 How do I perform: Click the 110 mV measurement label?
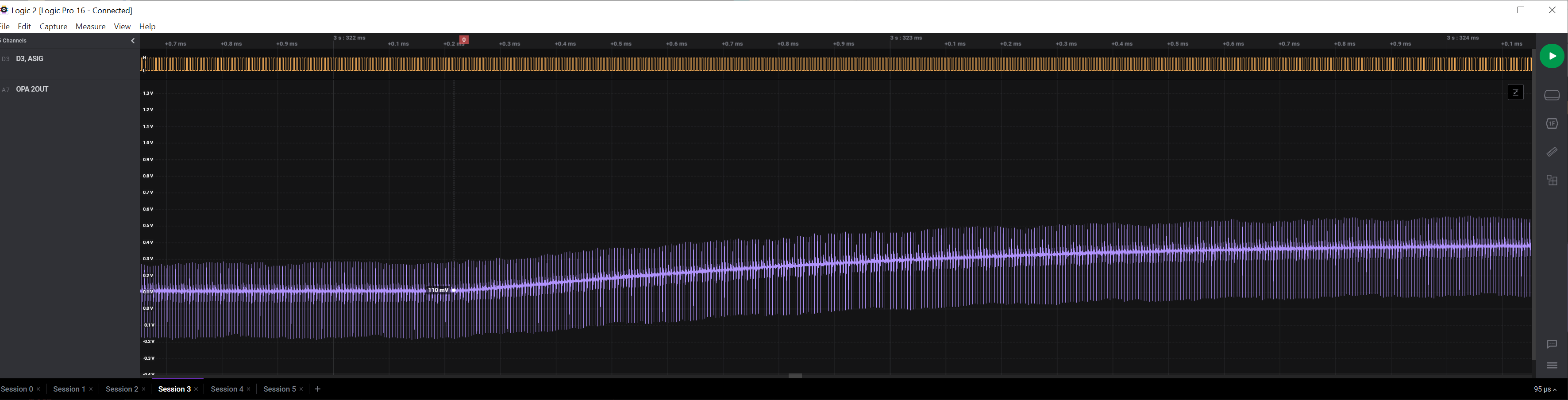pos(438,290)
